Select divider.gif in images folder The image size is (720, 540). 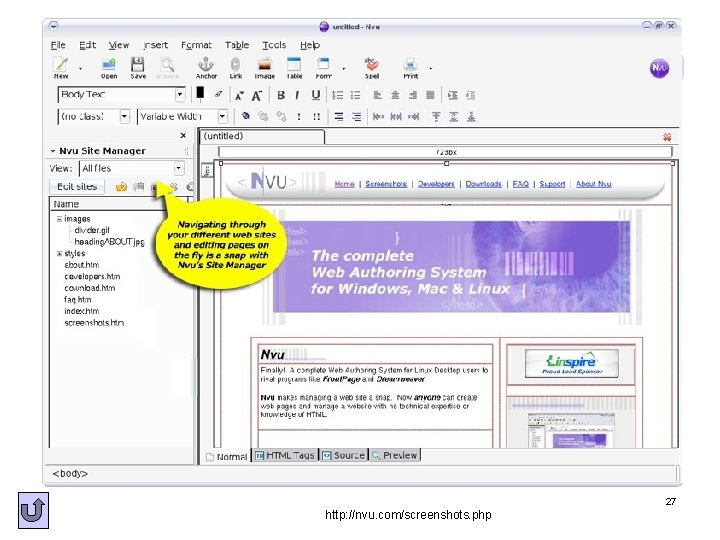pos(92,230)
